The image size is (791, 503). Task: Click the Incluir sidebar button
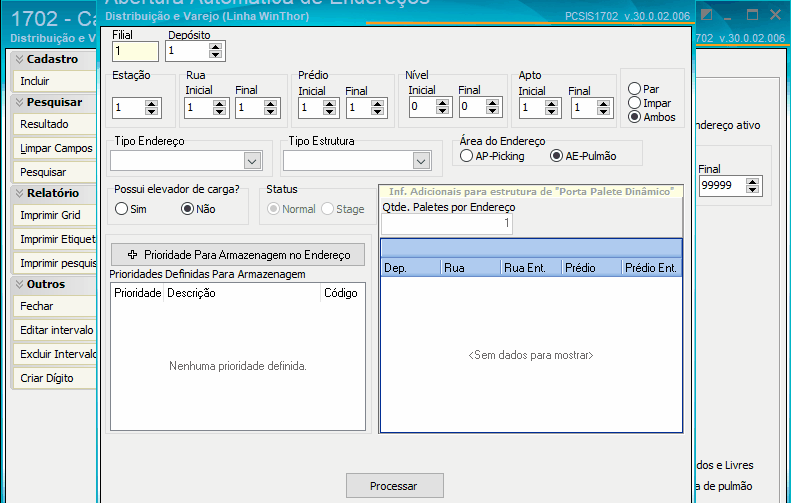54,81
